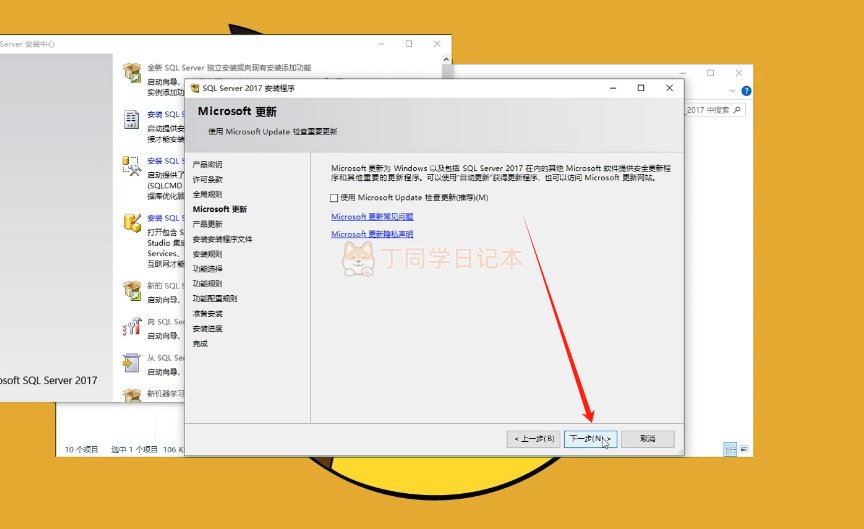Click the box icon beside 新机器学习
Viewport: 864px width, 529px height.
[x=132, y=395]
